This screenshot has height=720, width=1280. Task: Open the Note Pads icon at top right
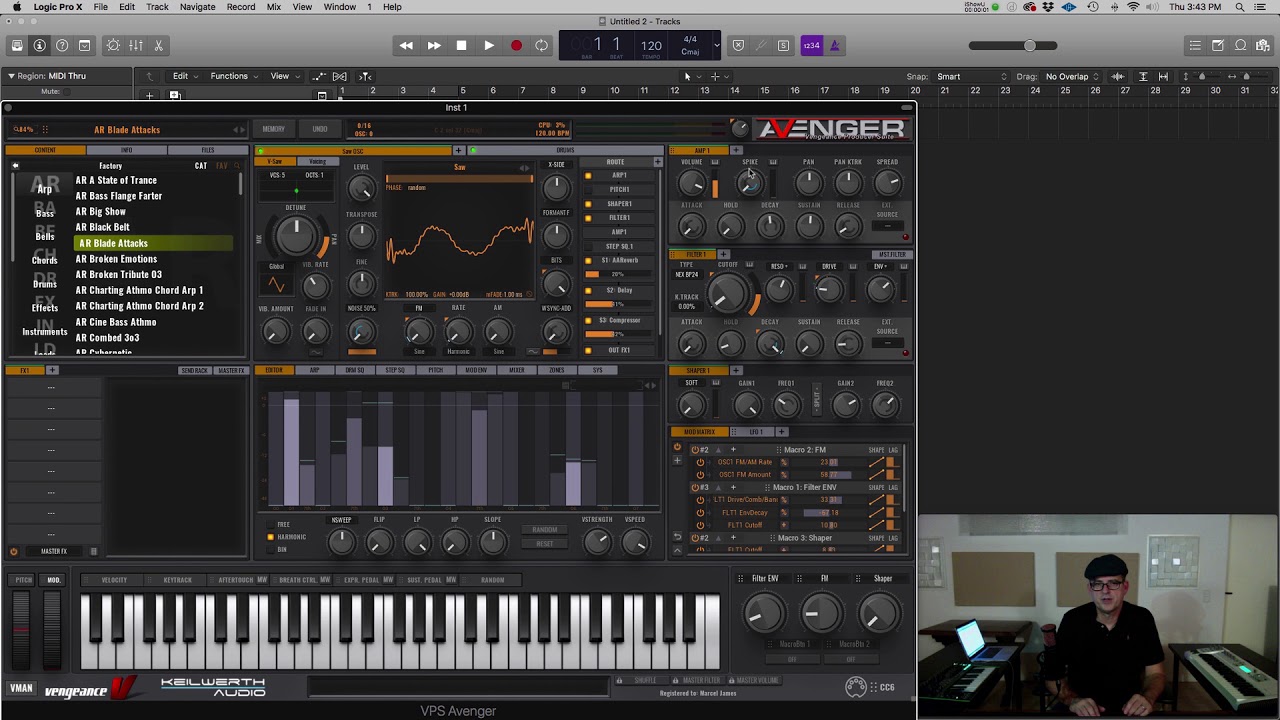[1218, 45]
